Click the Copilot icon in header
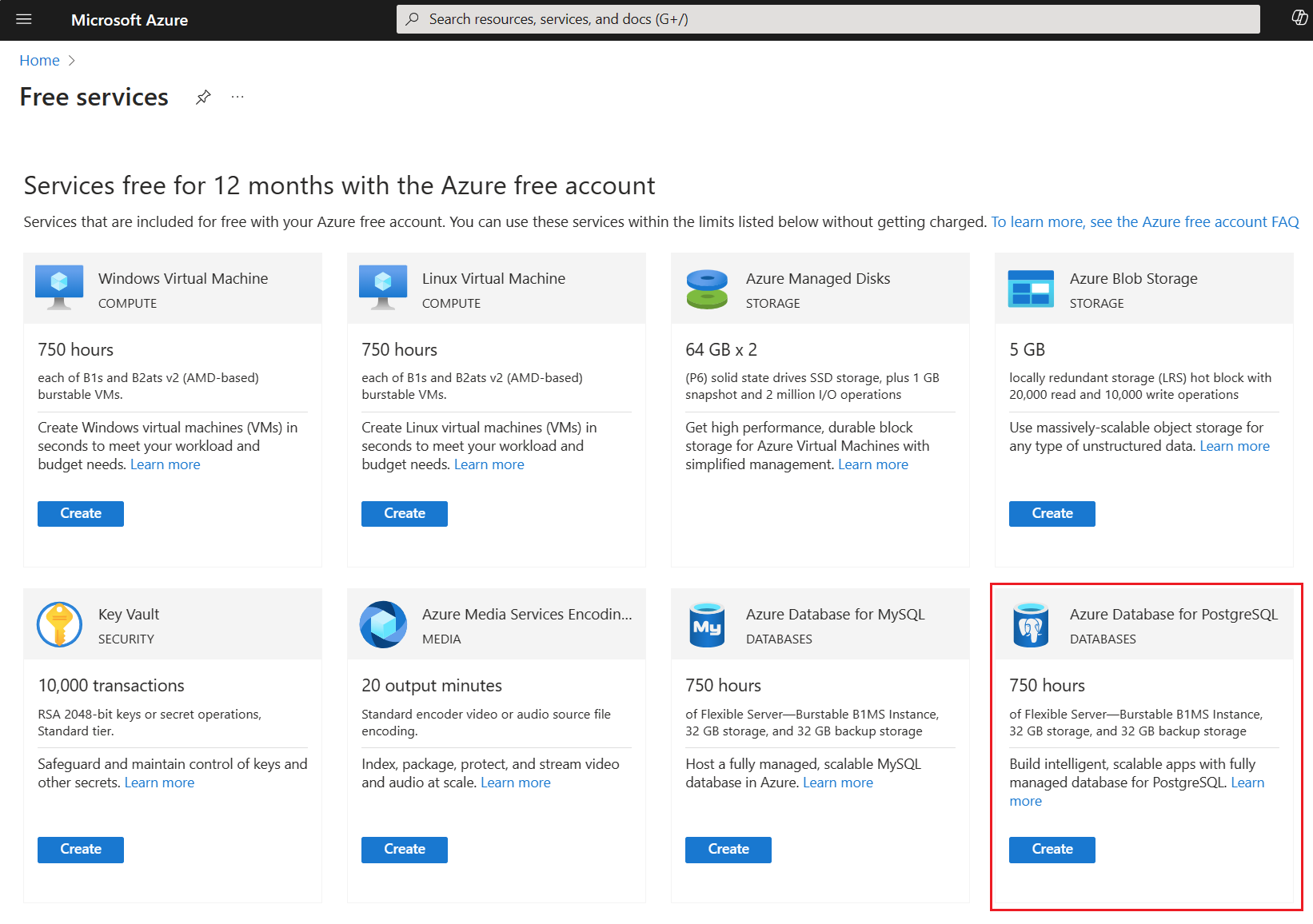The height and width of the screenshot is (924, 1313). pos(1299,18)
